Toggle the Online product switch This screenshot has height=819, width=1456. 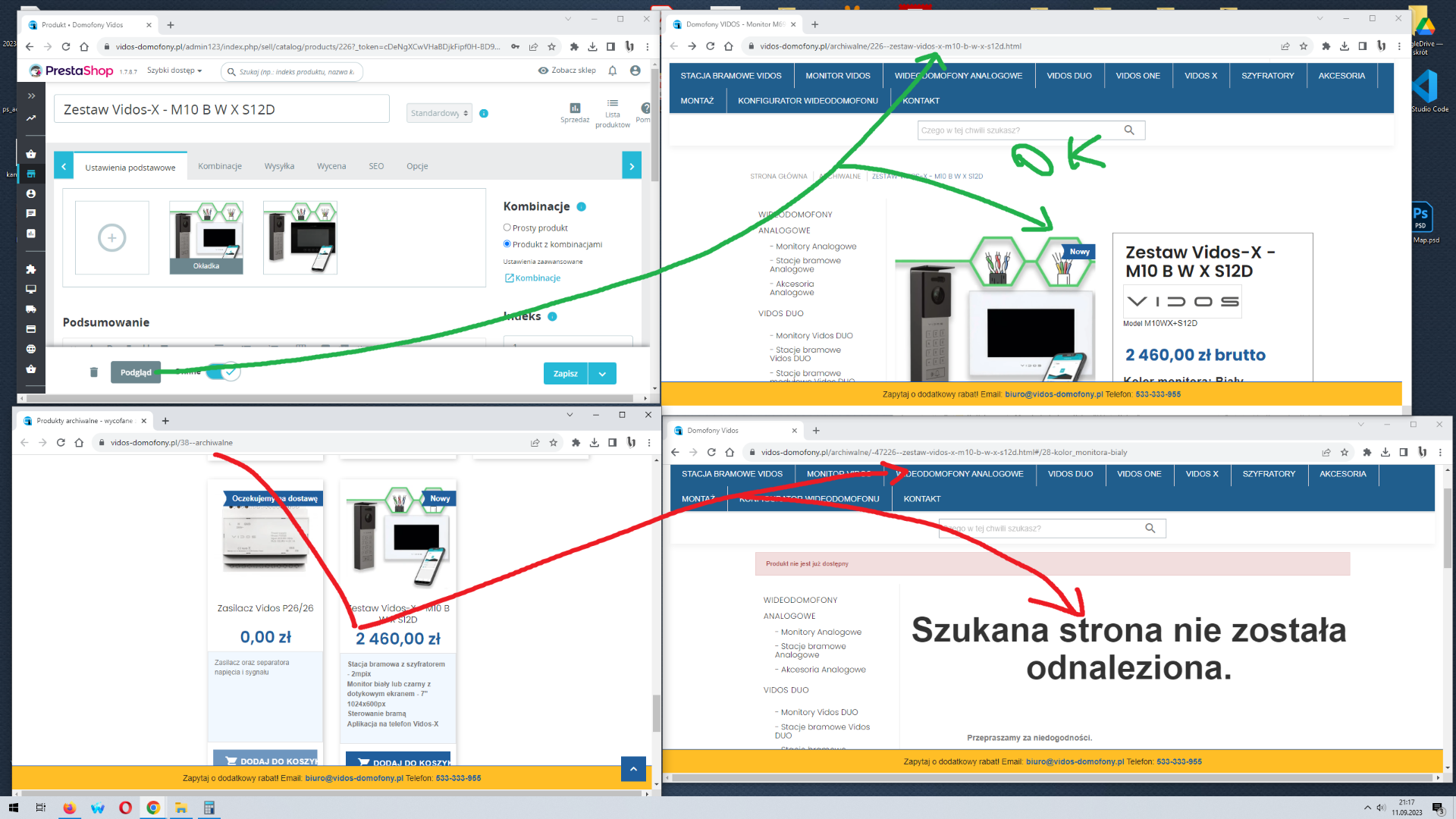click(223, 372)
